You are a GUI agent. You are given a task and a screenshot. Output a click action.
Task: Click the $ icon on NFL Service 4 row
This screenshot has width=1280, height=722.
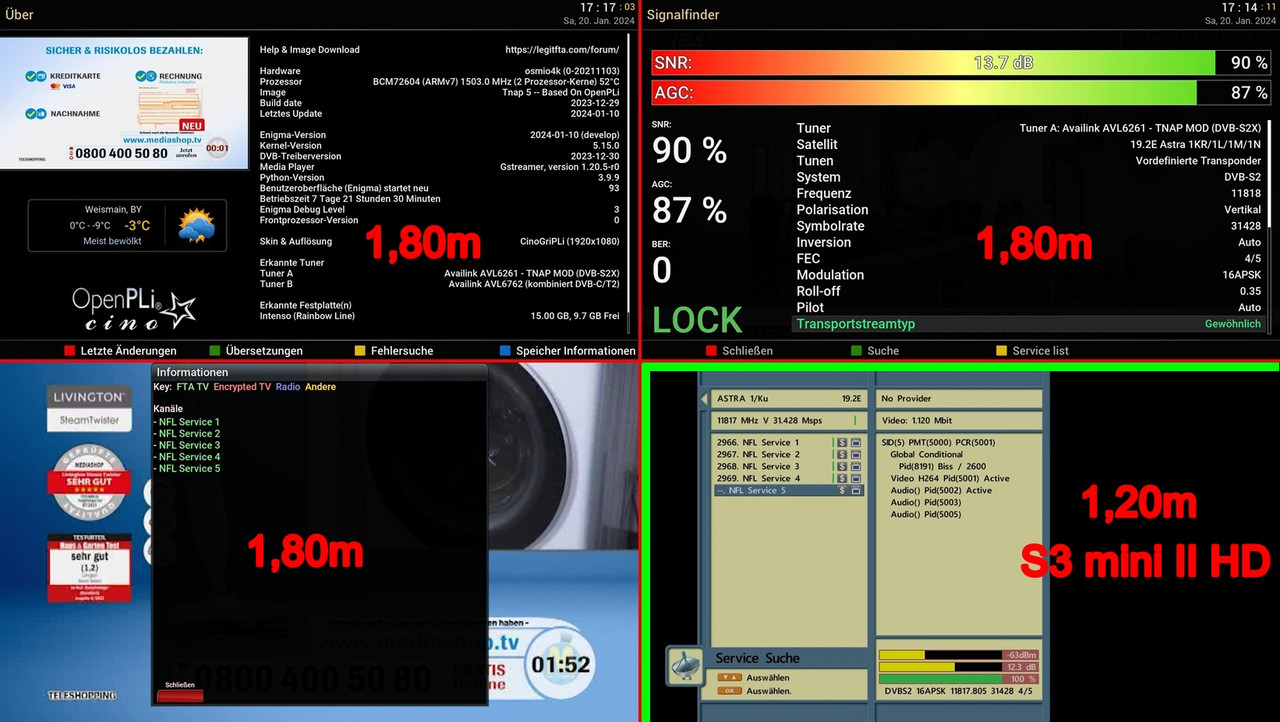tap(842, 478)
